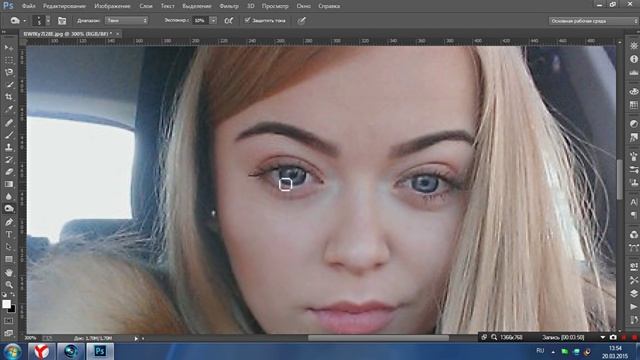Select the Horizontal Type tool

tap(9, 235)
